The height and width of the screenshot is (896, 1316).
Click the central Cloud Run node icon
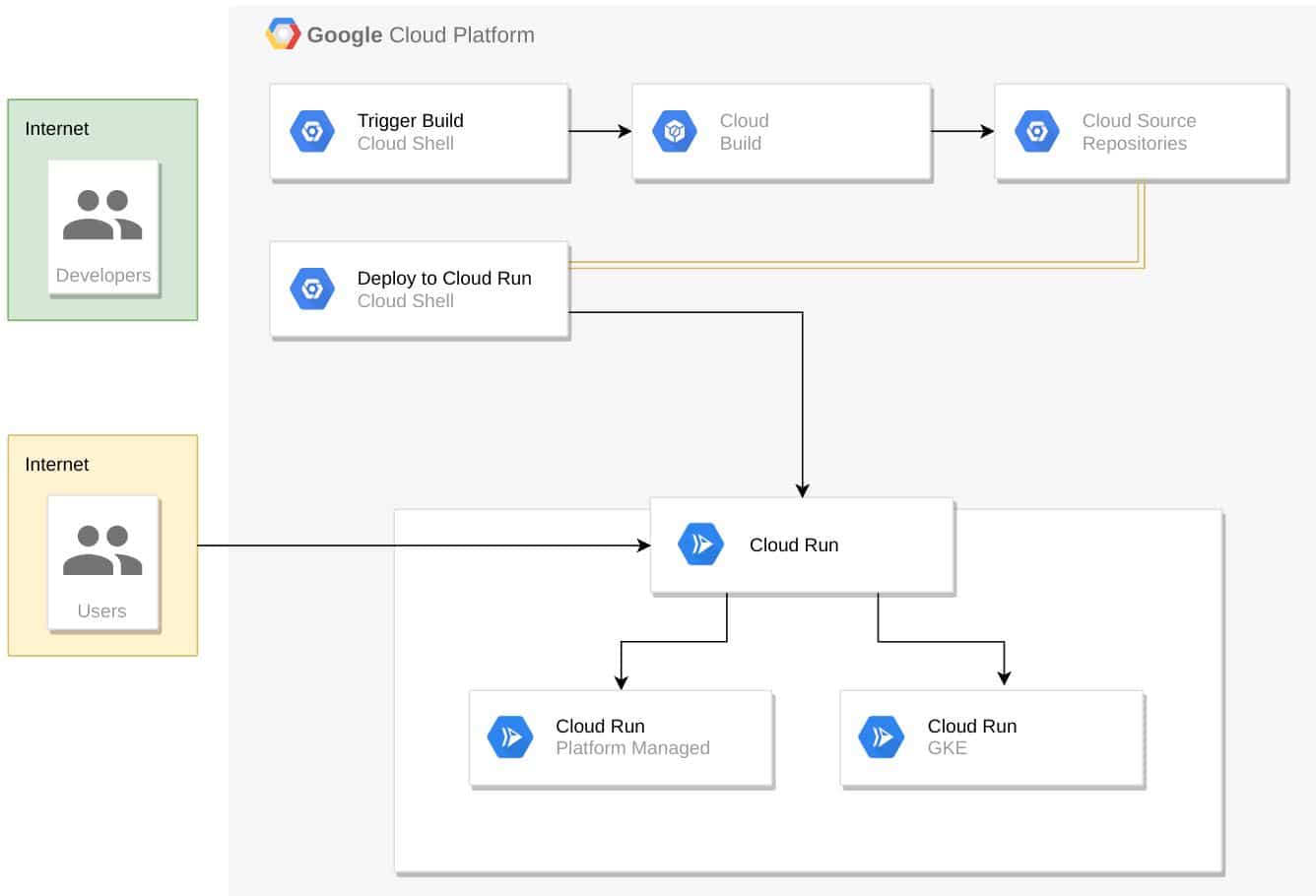701,544
